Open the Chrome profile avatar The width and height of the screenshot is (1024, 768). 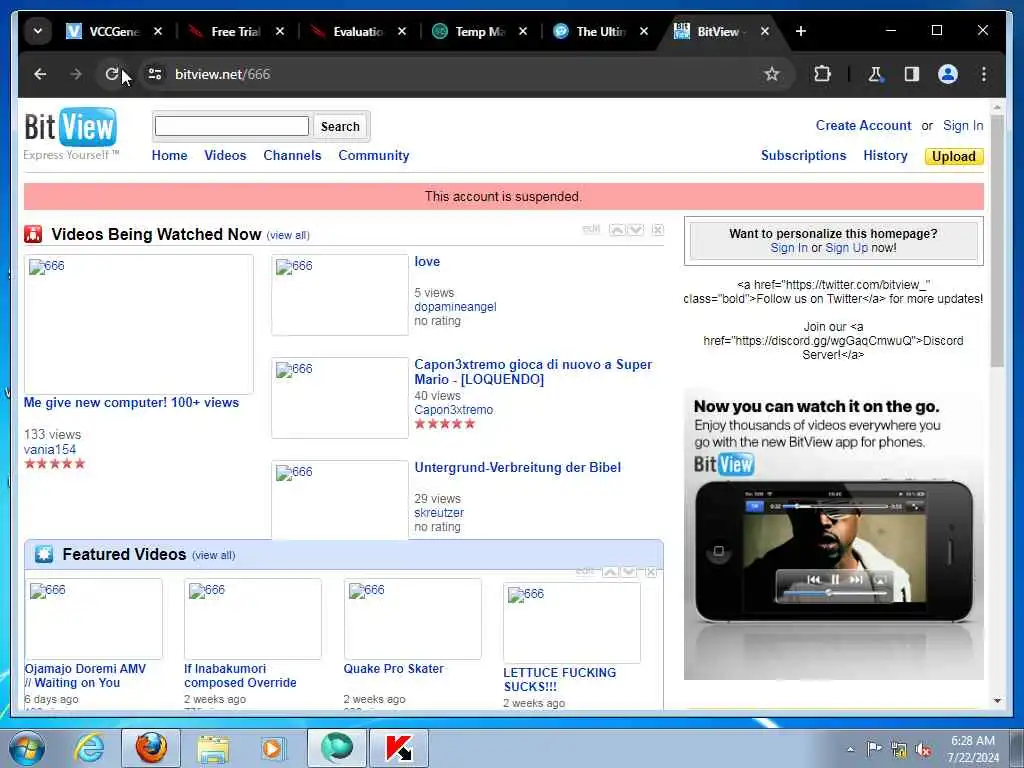coord(948,74)
